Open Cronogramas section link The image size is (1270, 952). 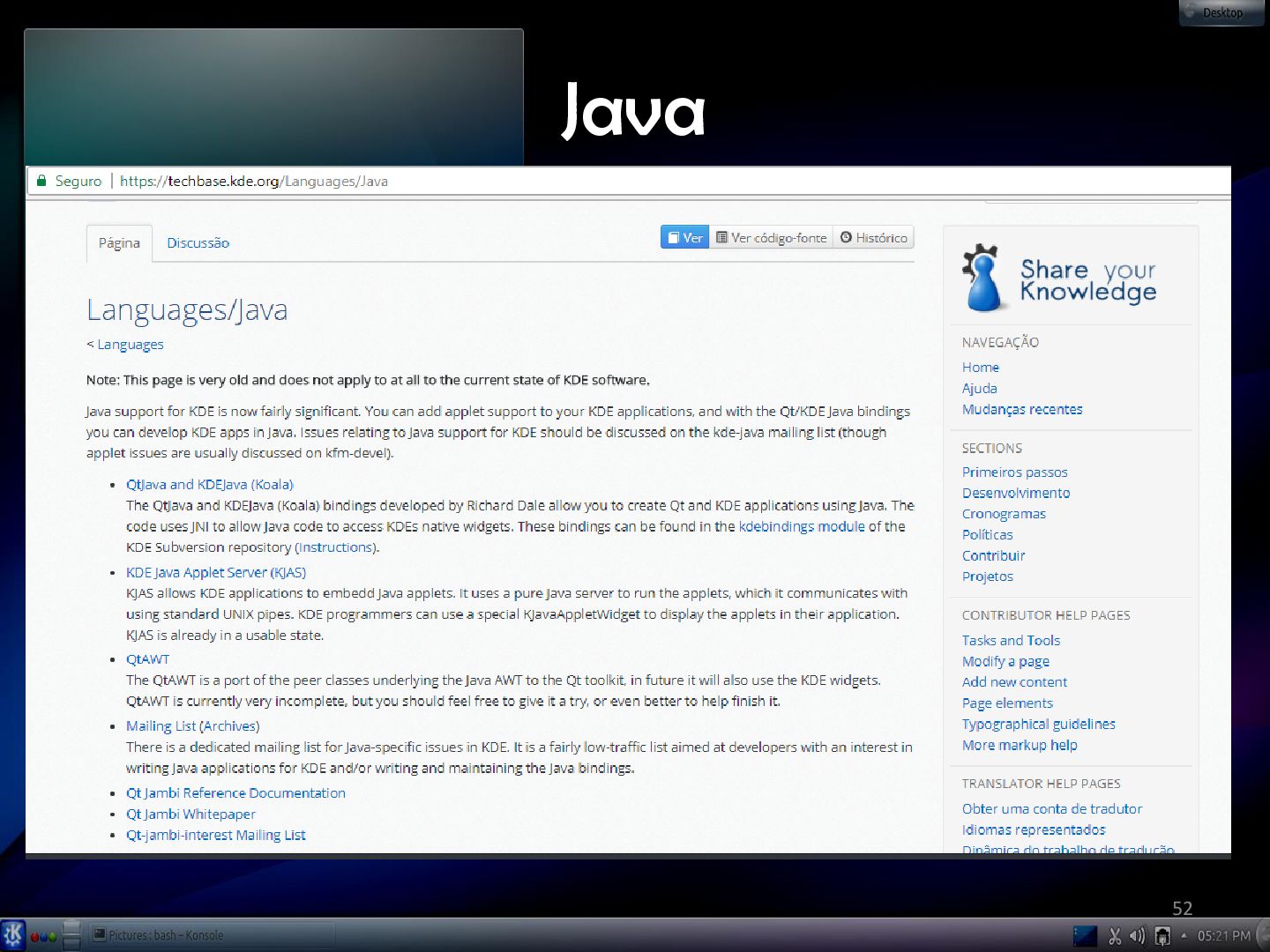coord(1004,514)
